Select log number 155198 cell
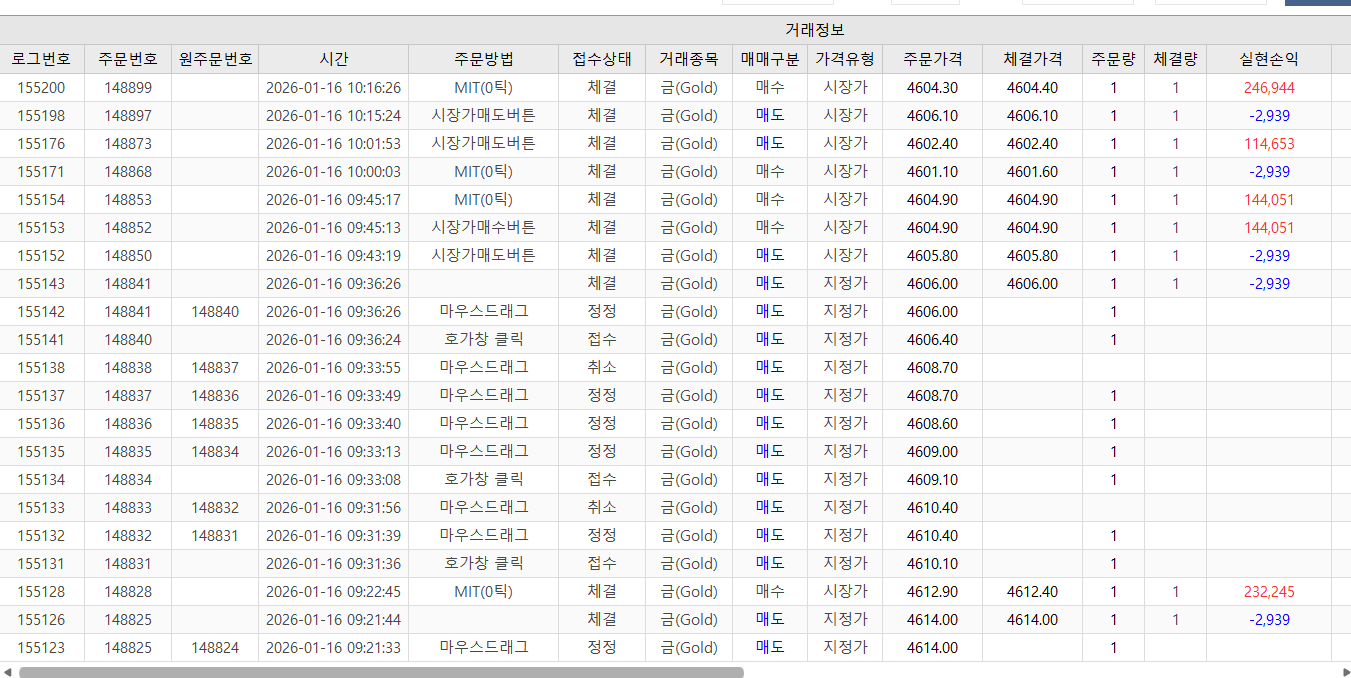 click(41, 116)
